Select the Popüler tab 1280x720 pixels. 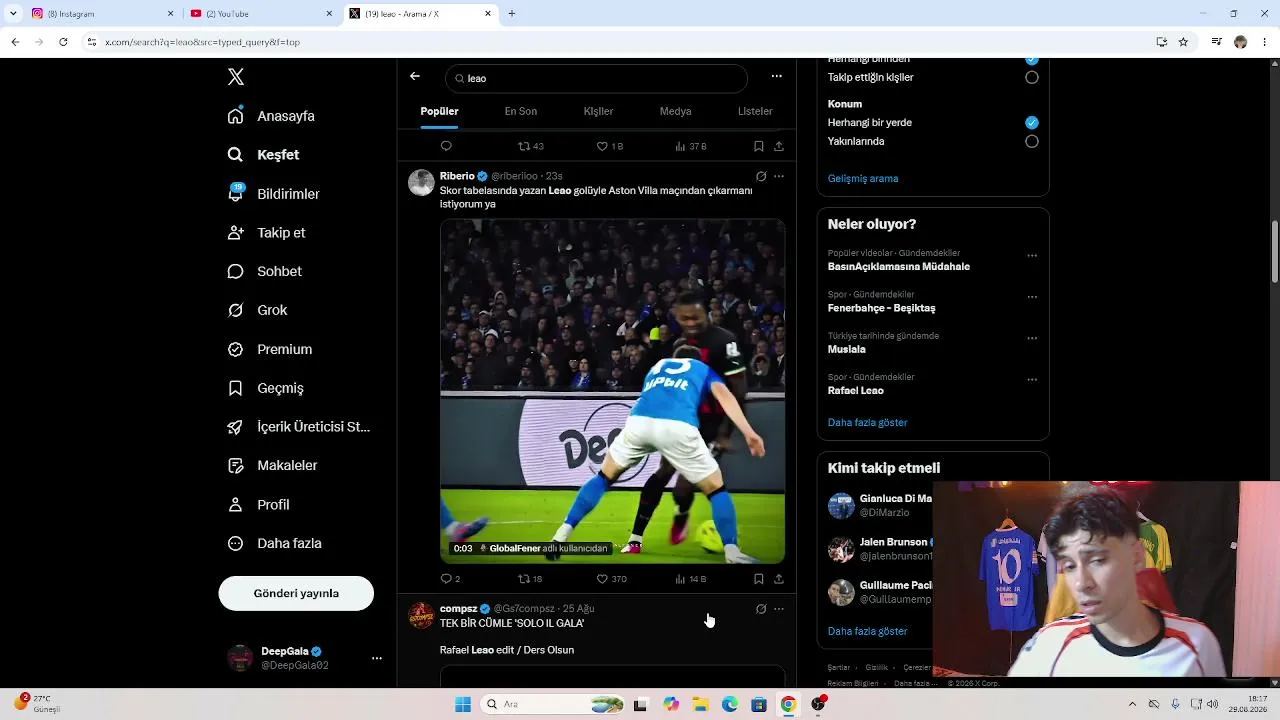tap(440, 111)
